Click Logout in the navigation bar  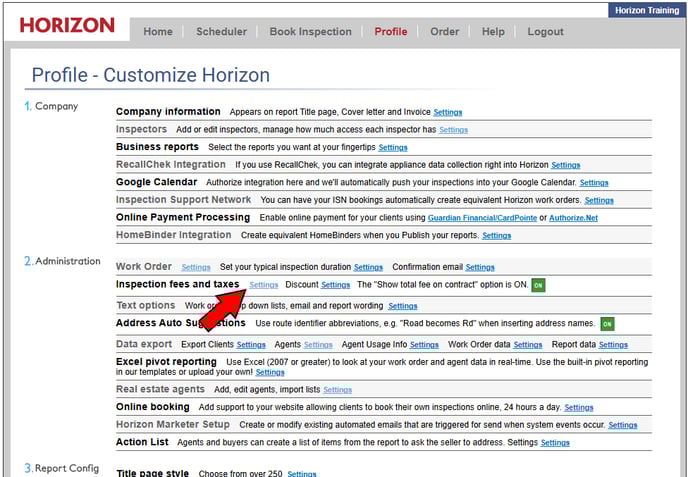[x=545, y=32]
